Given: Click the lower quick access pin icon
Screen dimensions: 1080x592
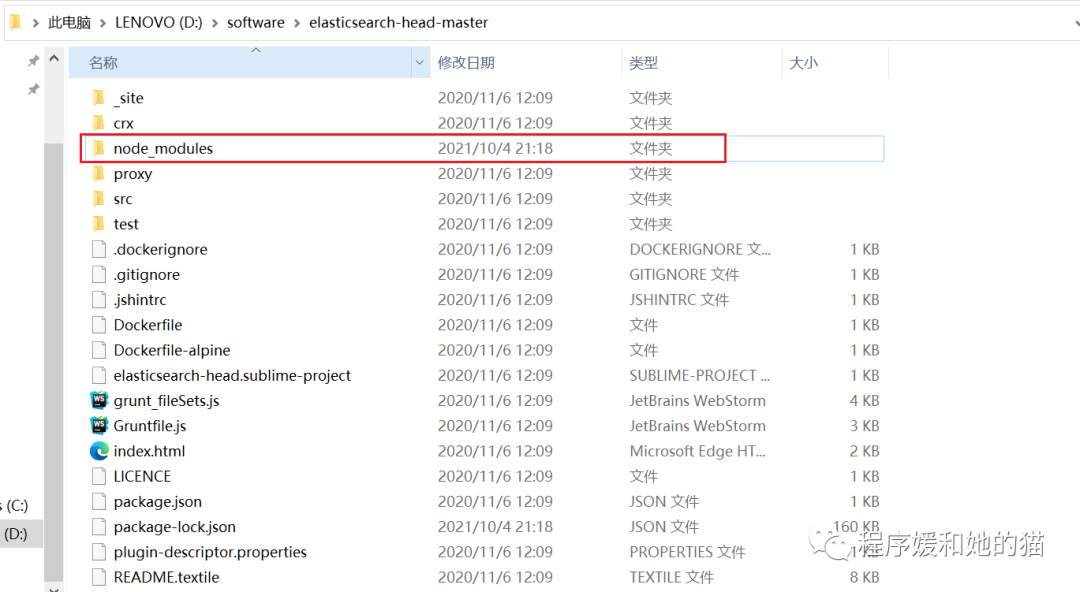Looking at the screenshot, I should (x=33, y=89).
